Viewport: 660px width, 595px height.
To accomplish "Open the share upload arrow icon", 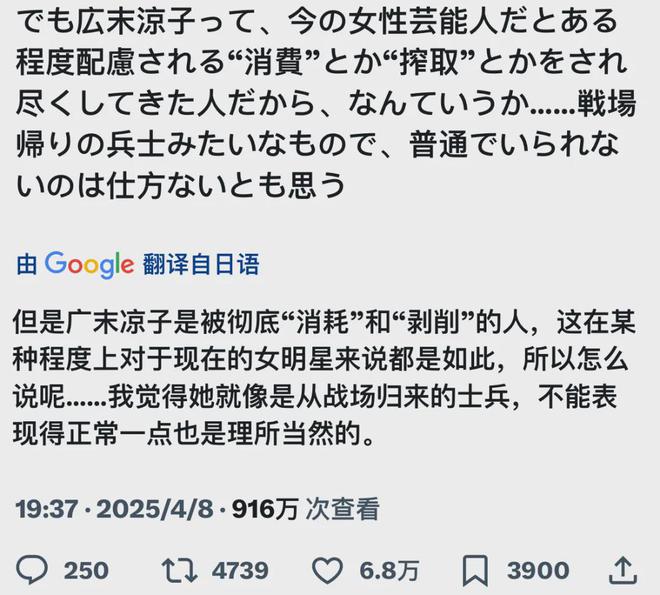I will tap(623, 570).
